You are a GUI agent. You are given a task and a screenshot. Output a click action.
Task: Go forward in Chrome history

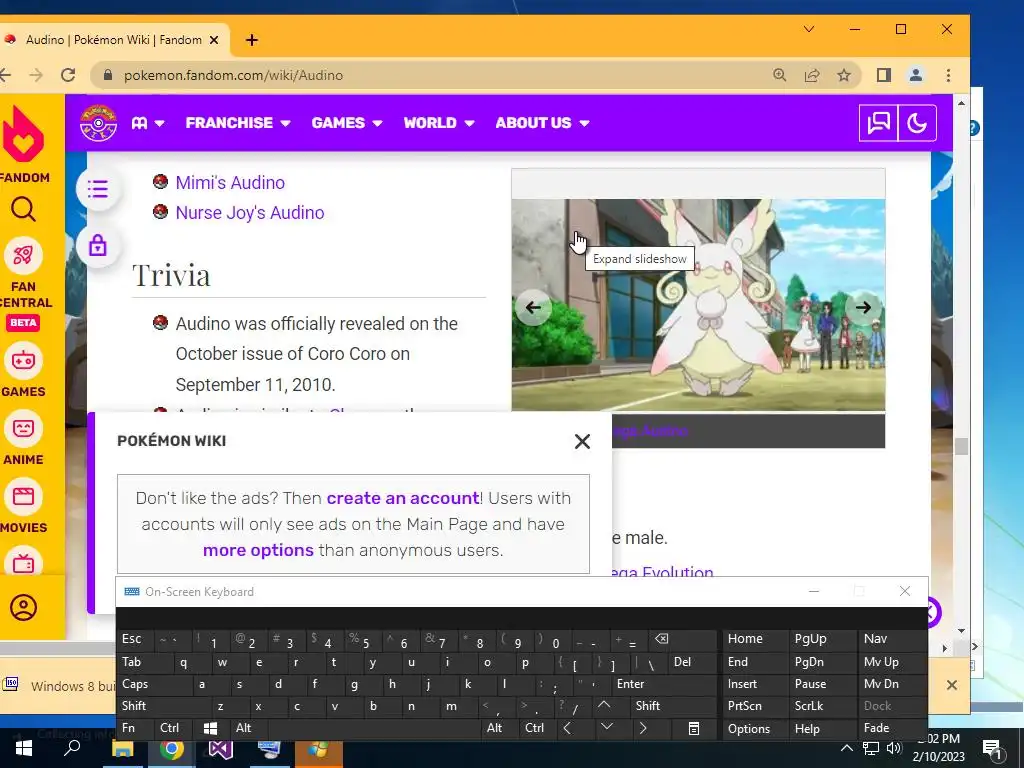pyautogui.click(x=36, y=75)
